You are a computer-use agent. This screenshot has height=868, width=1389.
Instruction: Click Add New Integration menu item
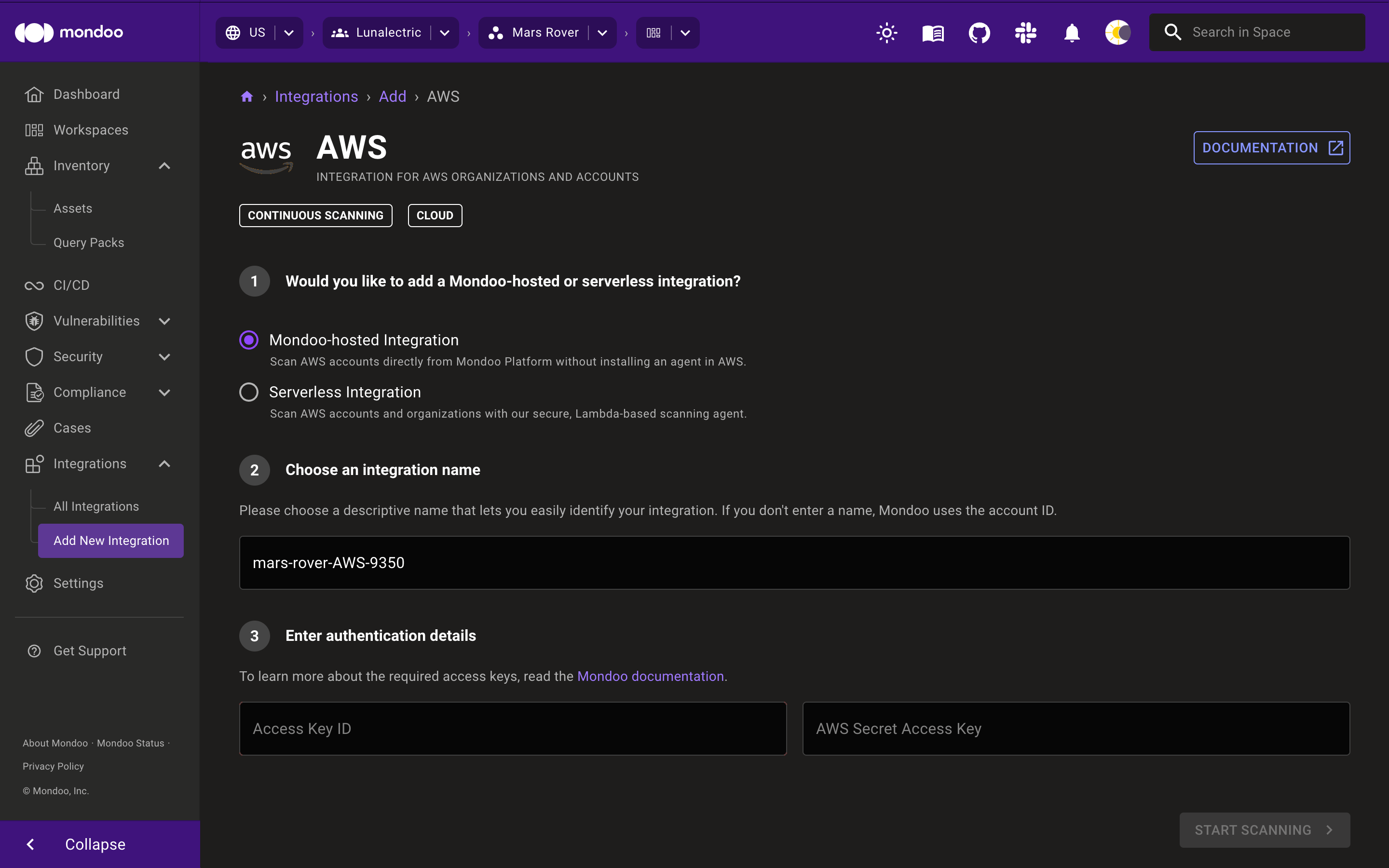(x=111, y=540)
